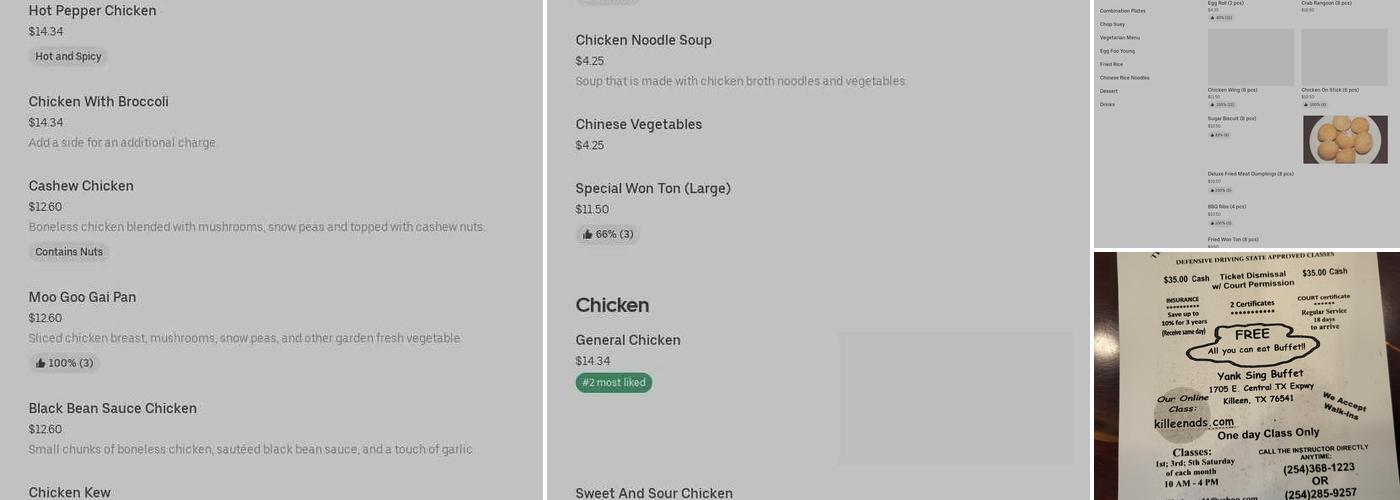Open the Combination Plates menu category
Viewport: 1400px width, 500px height.
point(1122,11)
